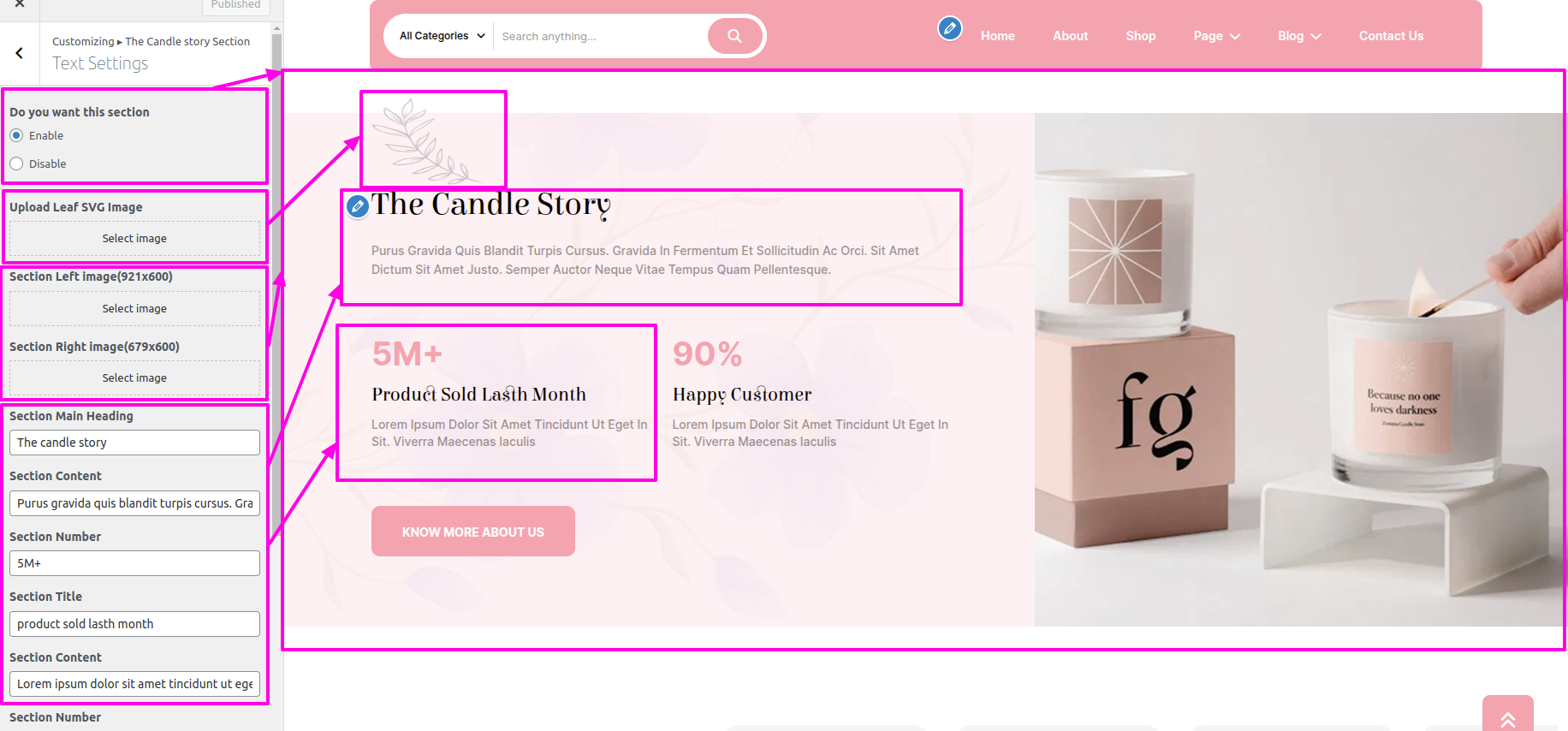1568x731 pixels.
Task: Click the pink search magnifier button
Action: (x=734, y=36)
